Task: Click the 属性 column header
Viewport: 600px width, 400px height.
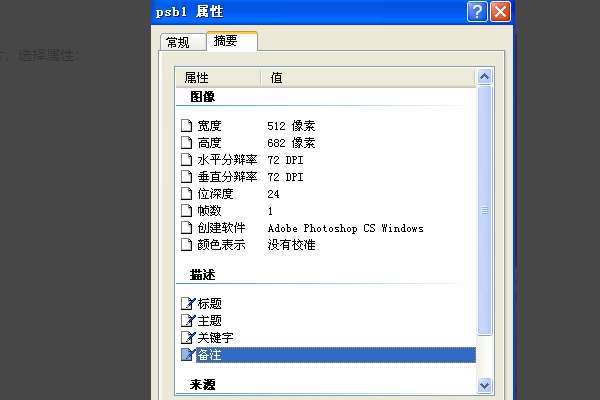Action: 218,78
